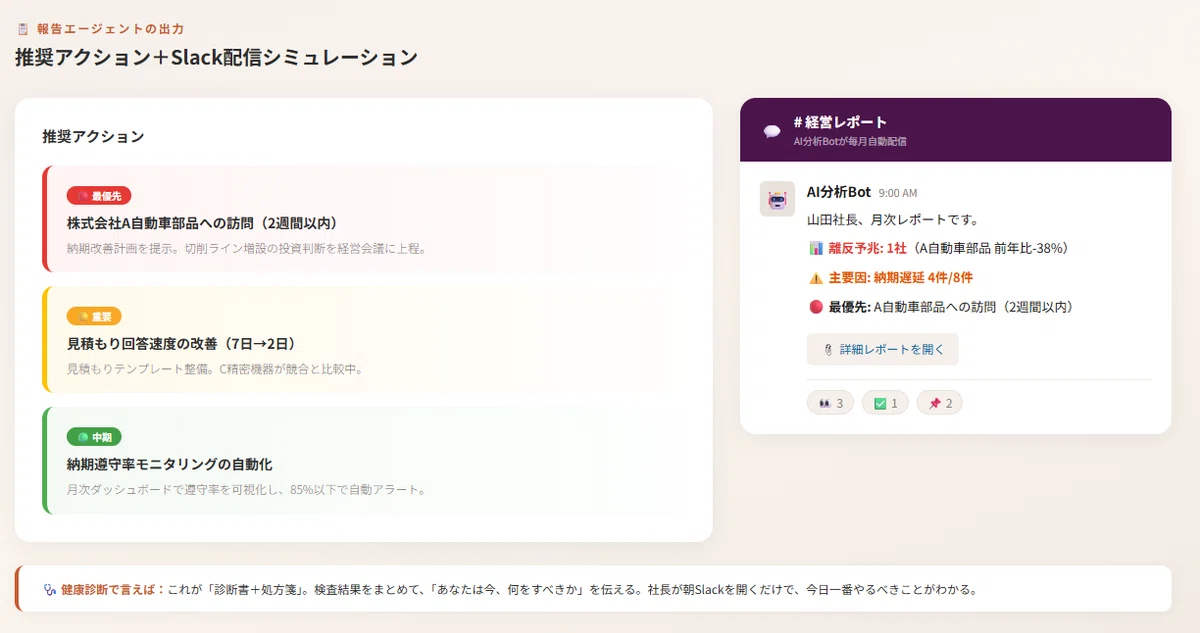Click the yellow 重要 priority badge

coord(94,316)
